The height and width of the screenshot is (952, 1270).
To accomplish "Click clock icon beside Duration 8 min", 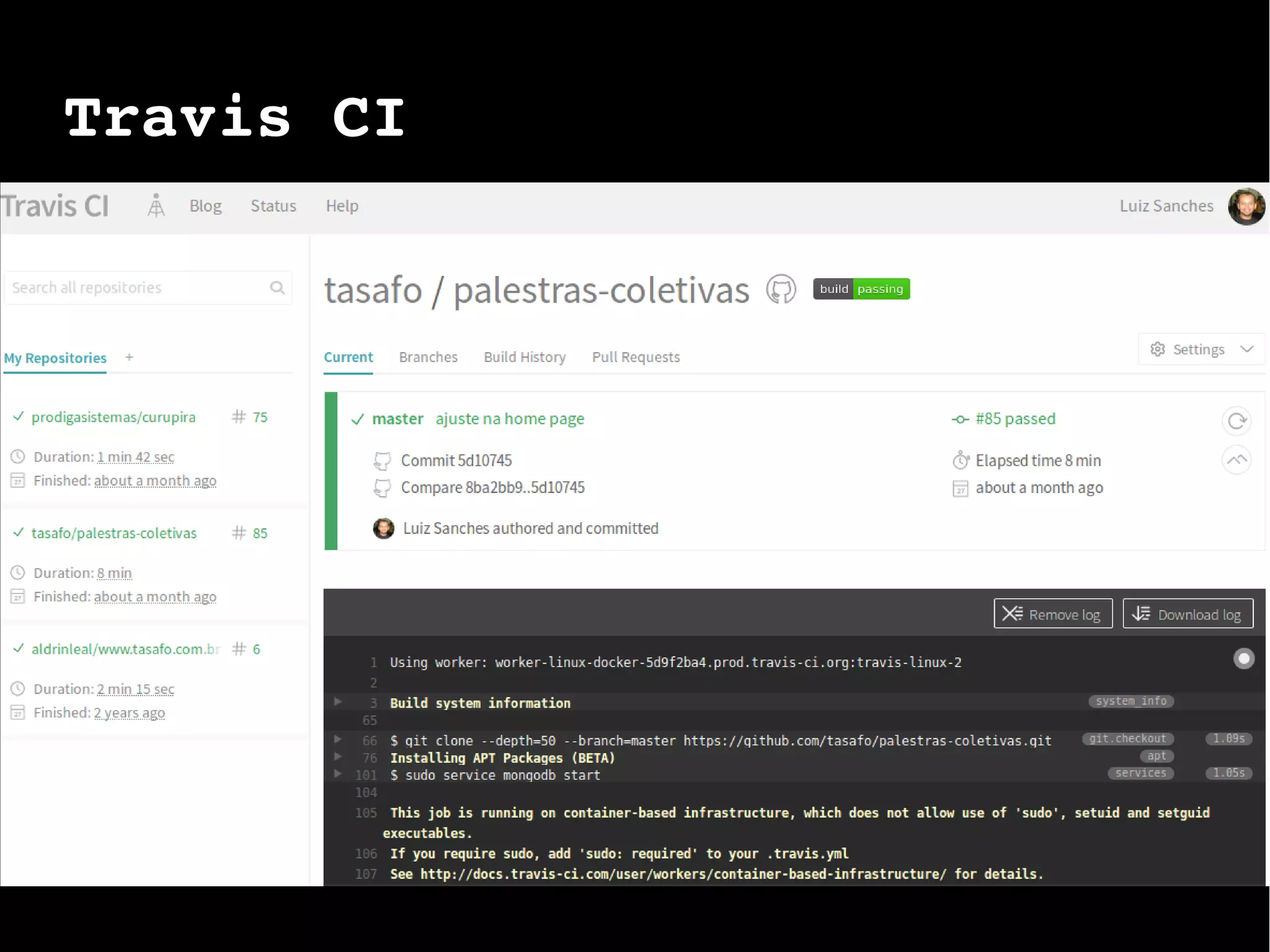I will (x=18, y=572).
